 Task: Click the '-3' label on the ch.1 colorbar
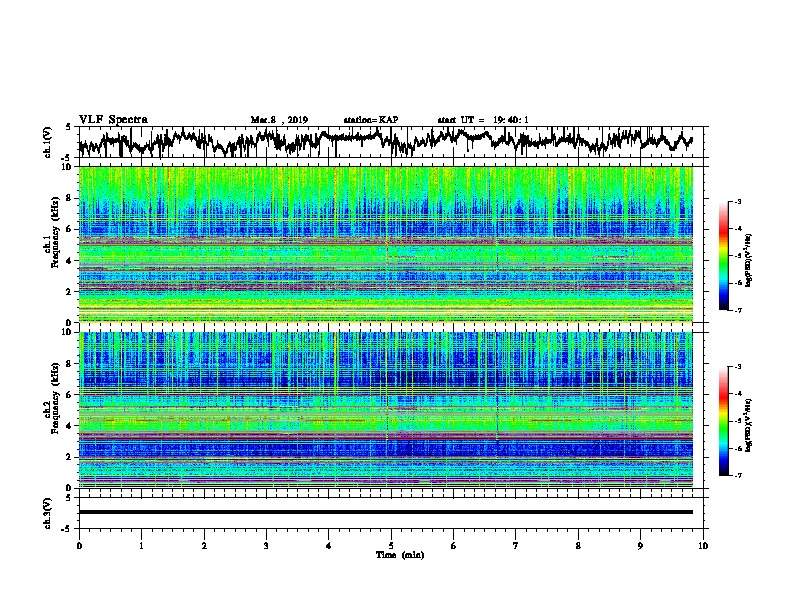[x=737, y=201]
